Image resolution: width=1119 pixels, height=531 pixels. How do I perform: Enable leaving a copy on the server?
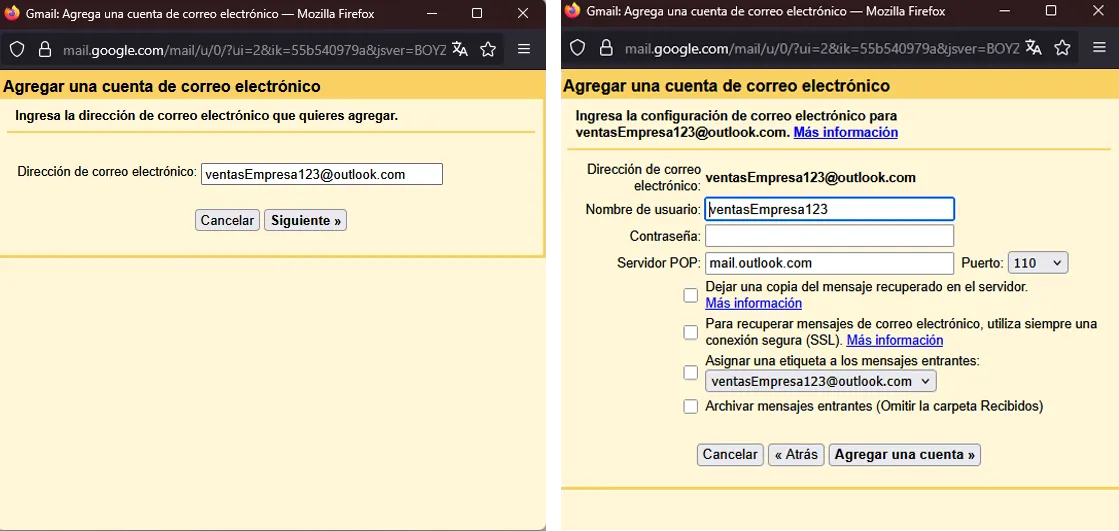click(x=690, y=295)
